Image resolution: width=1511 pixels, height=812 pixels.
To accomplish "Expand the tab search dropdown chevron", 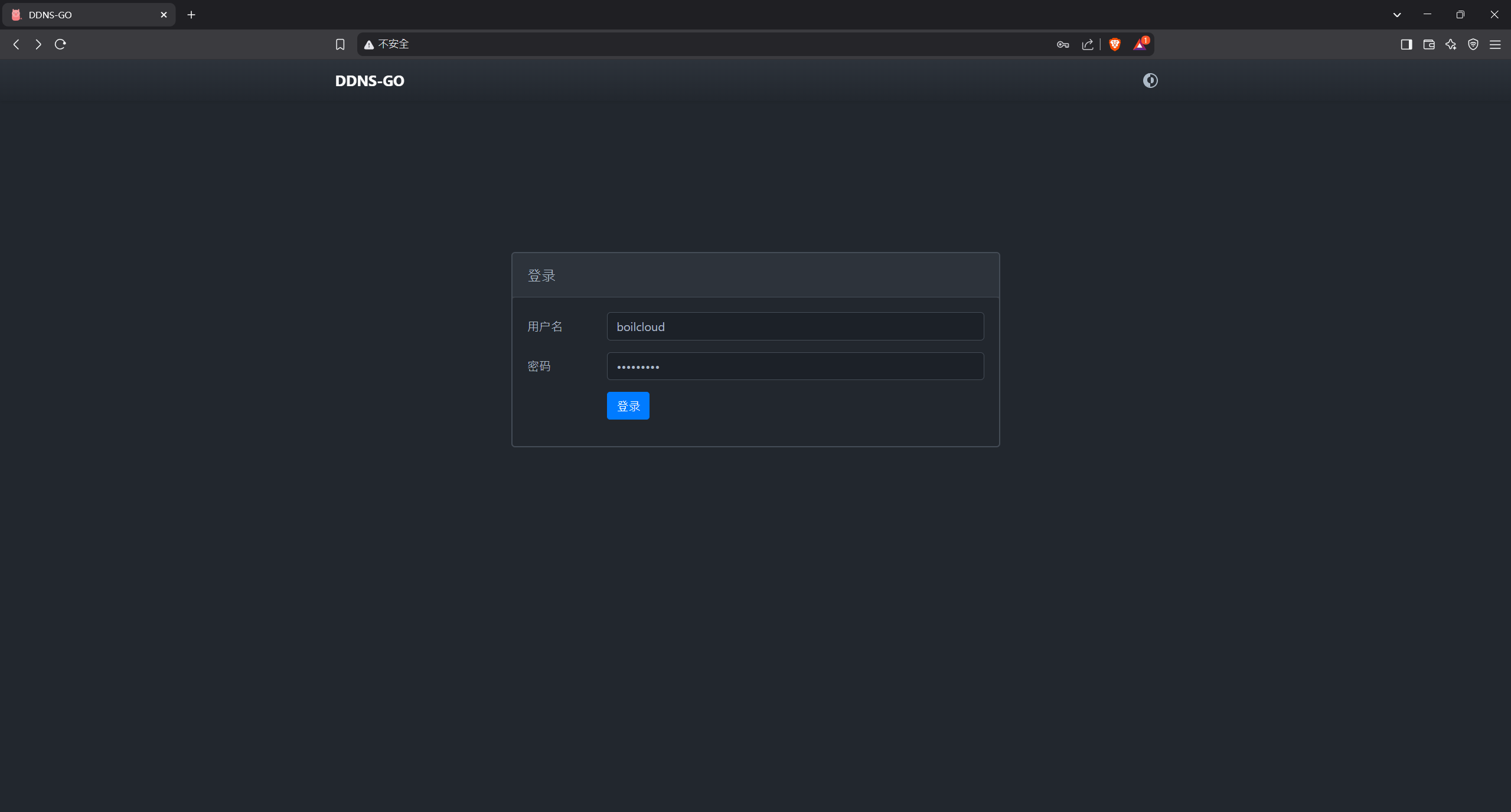I will point(1396,15).
